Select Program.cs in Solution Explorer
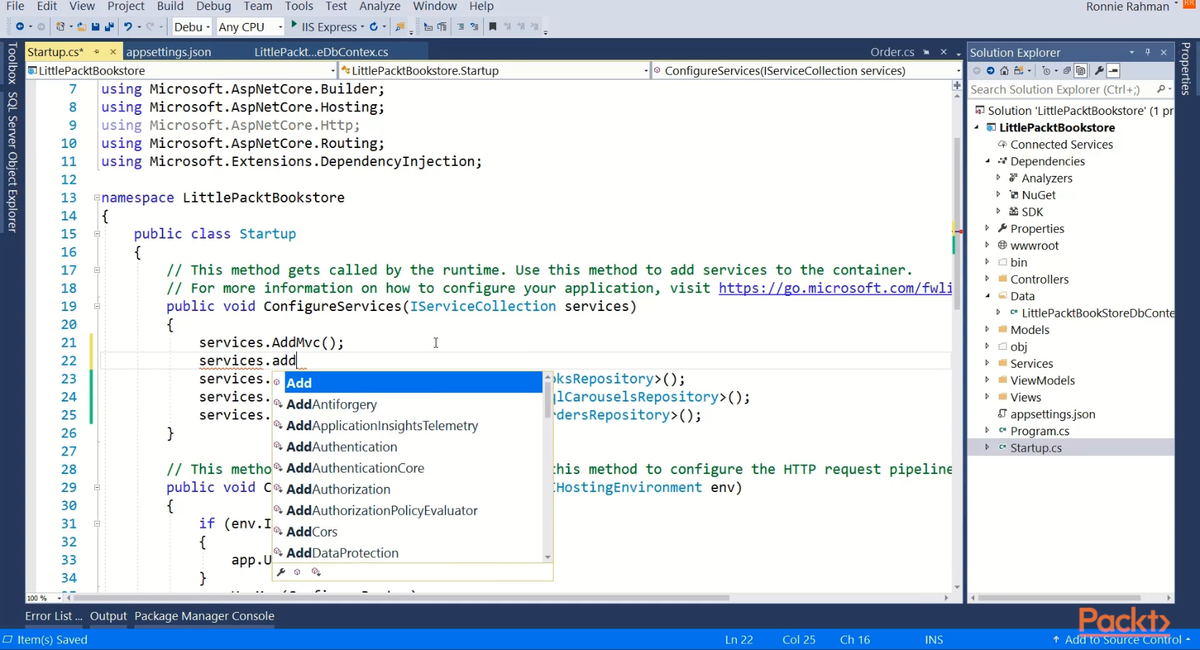1200x650 pixels. (1039, 431)
